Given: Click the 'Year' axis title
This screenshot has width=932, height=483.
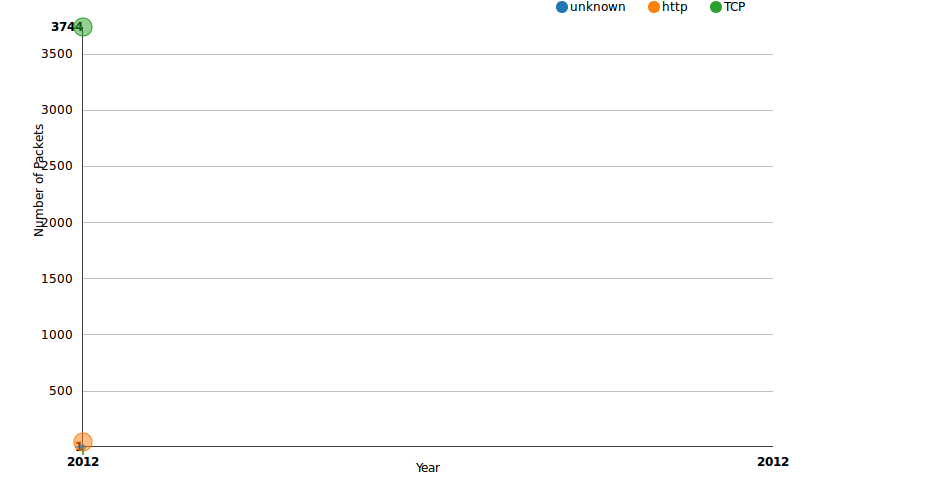Looking at the screenshot, I should (x=427, y=468).
